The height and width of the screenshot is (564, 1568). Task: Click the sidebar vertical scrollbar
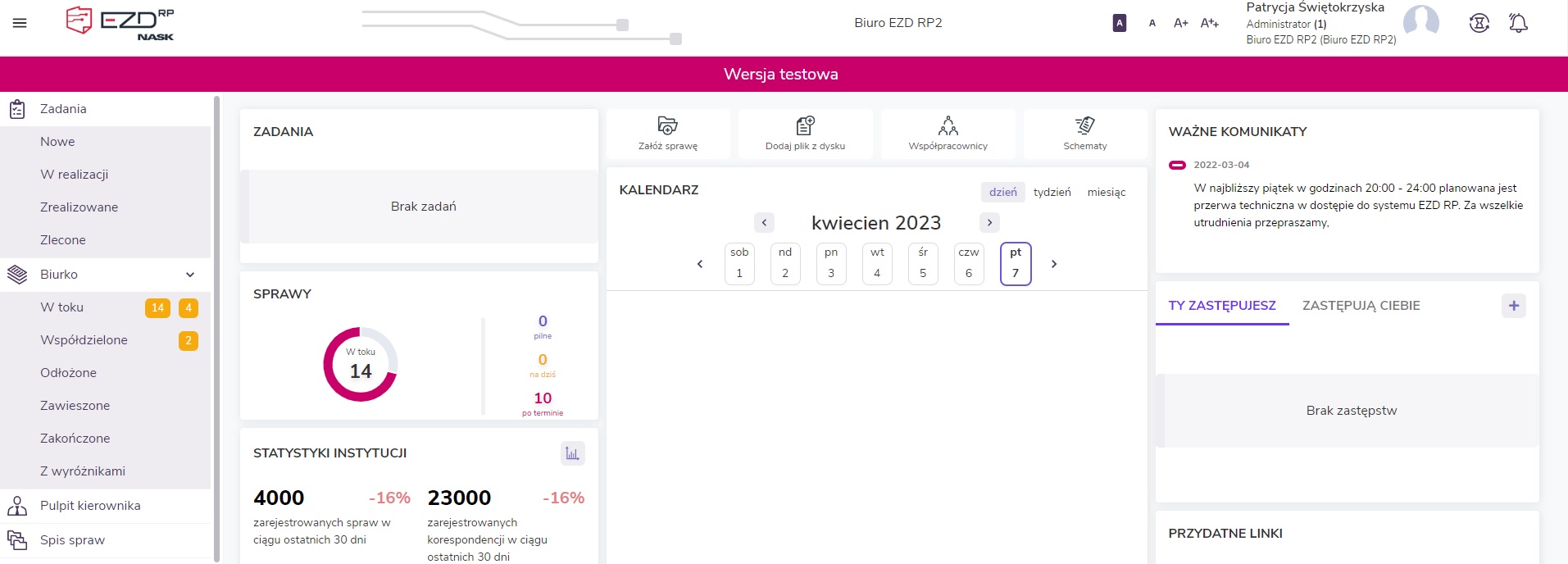(216, 328)
